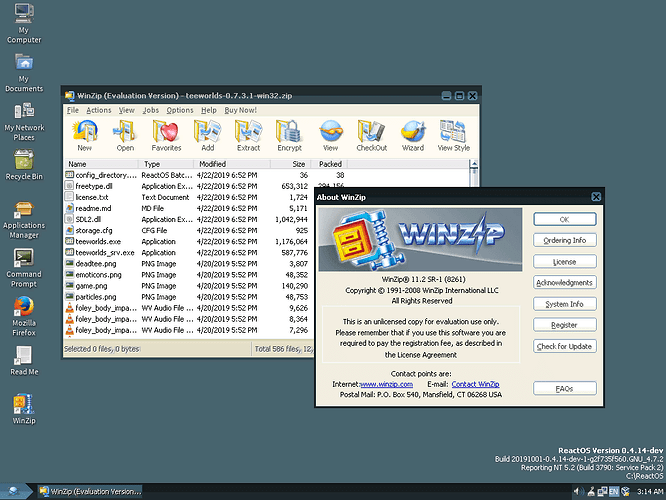
Task: Launch the Wizard toolbar icon
Action: pos(413,136)
